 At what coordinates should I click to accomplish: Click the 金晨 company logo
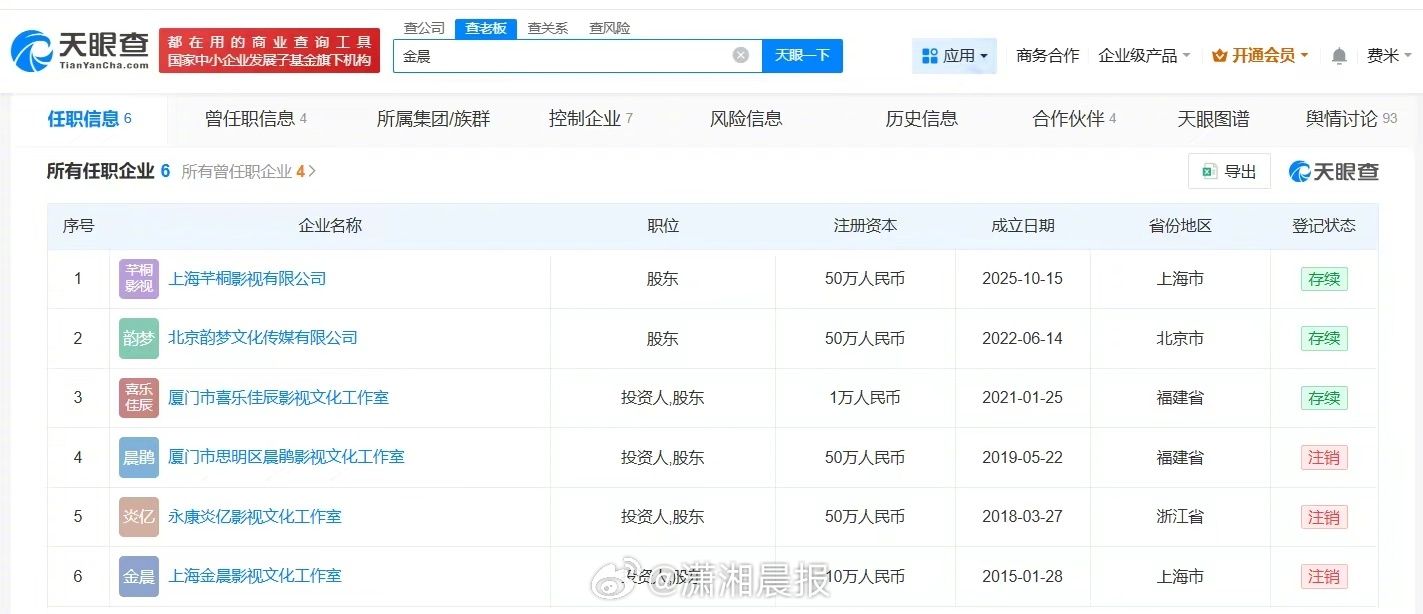point(139,576)
